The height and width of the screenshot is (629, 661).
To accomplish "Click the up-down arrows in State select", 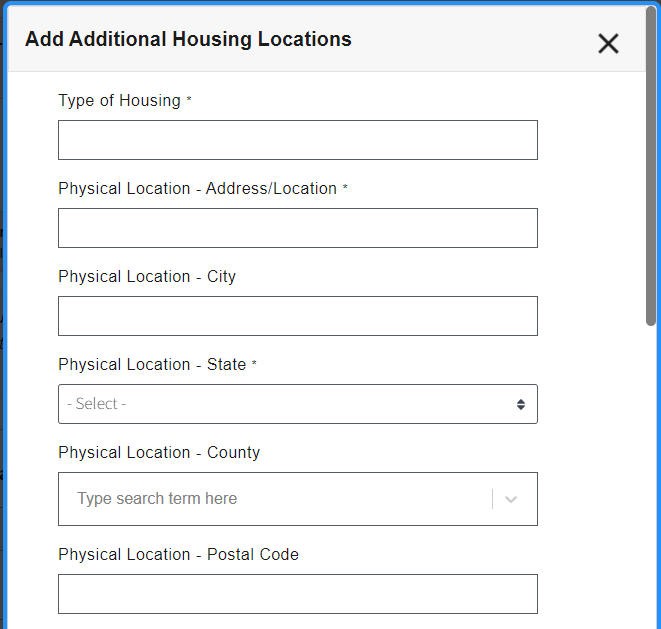I will point(521,404).
